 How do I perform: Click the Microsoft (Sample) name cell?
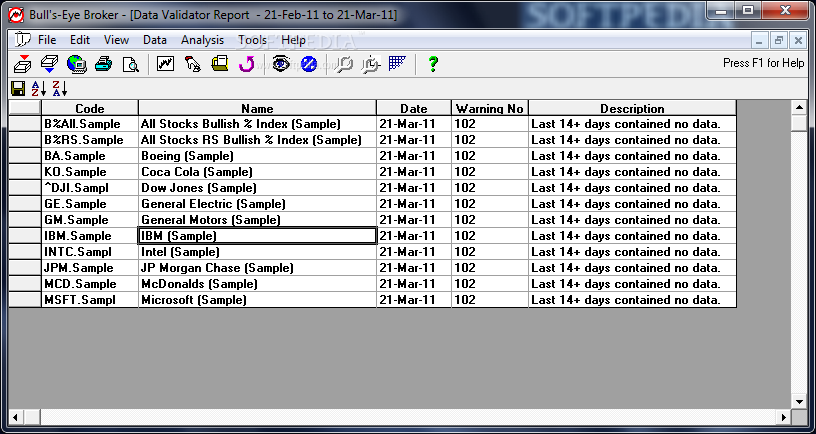click(257, 300)
